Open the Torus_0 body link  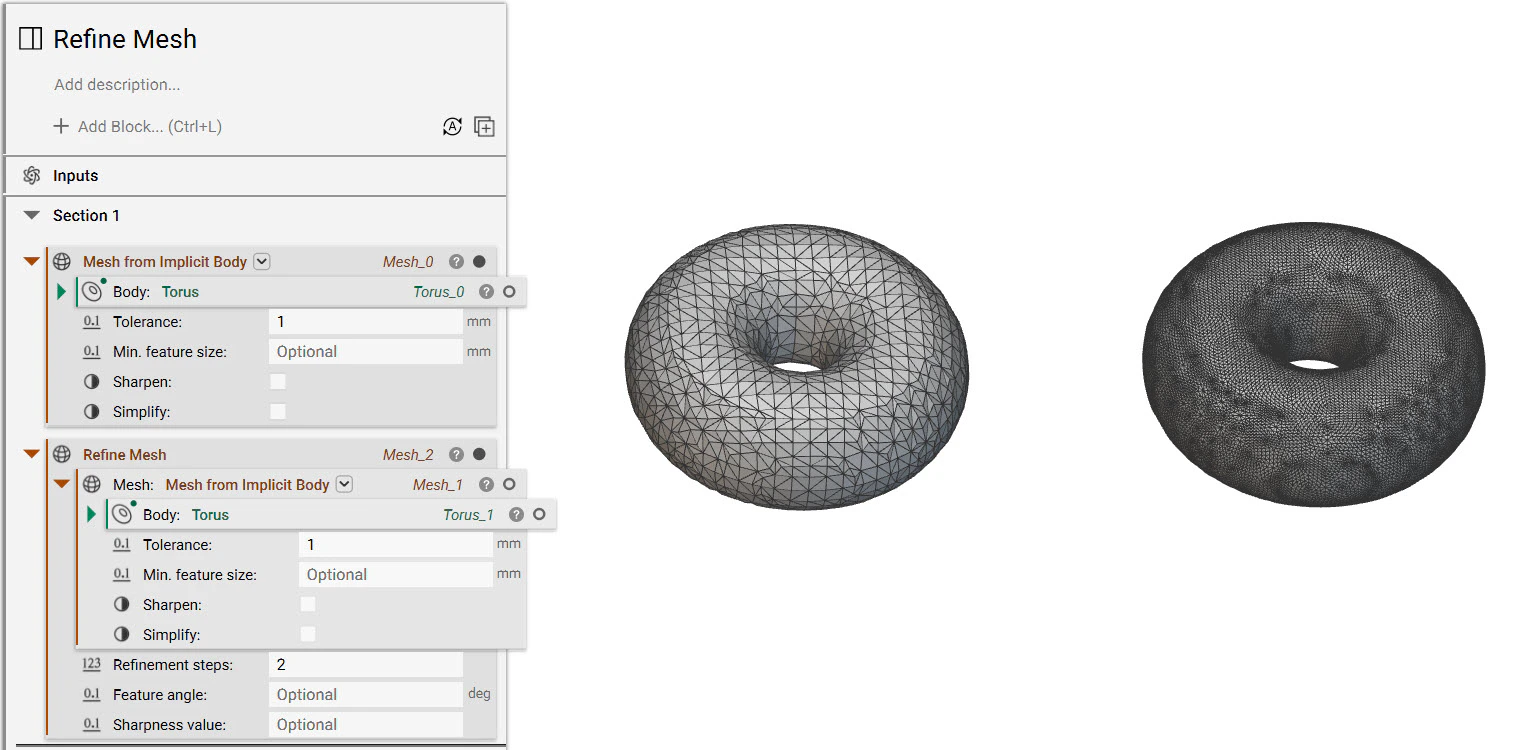(438, 291)
